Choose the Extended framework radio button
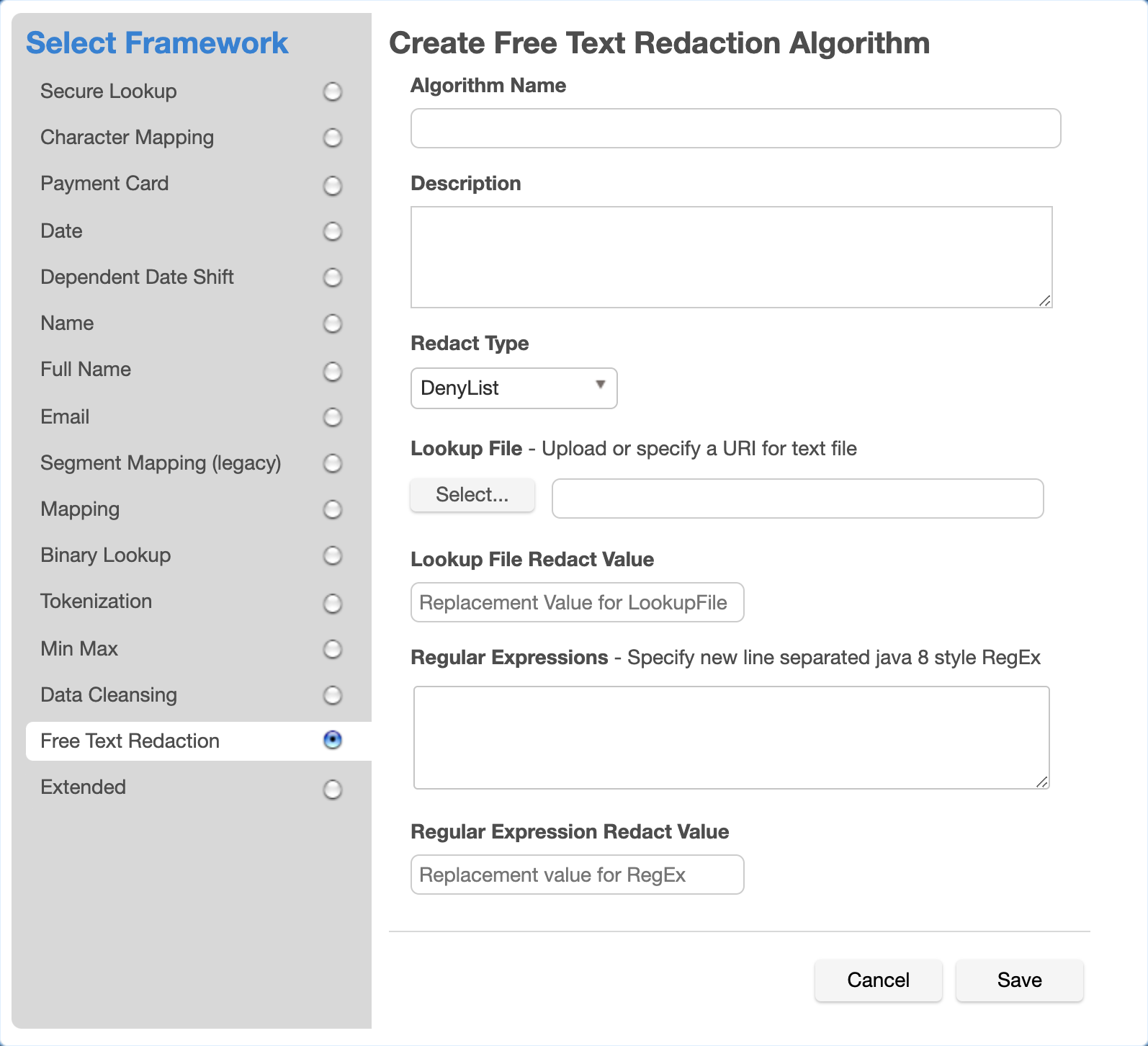This screenshot has height=1046, width=1148. 332,790
